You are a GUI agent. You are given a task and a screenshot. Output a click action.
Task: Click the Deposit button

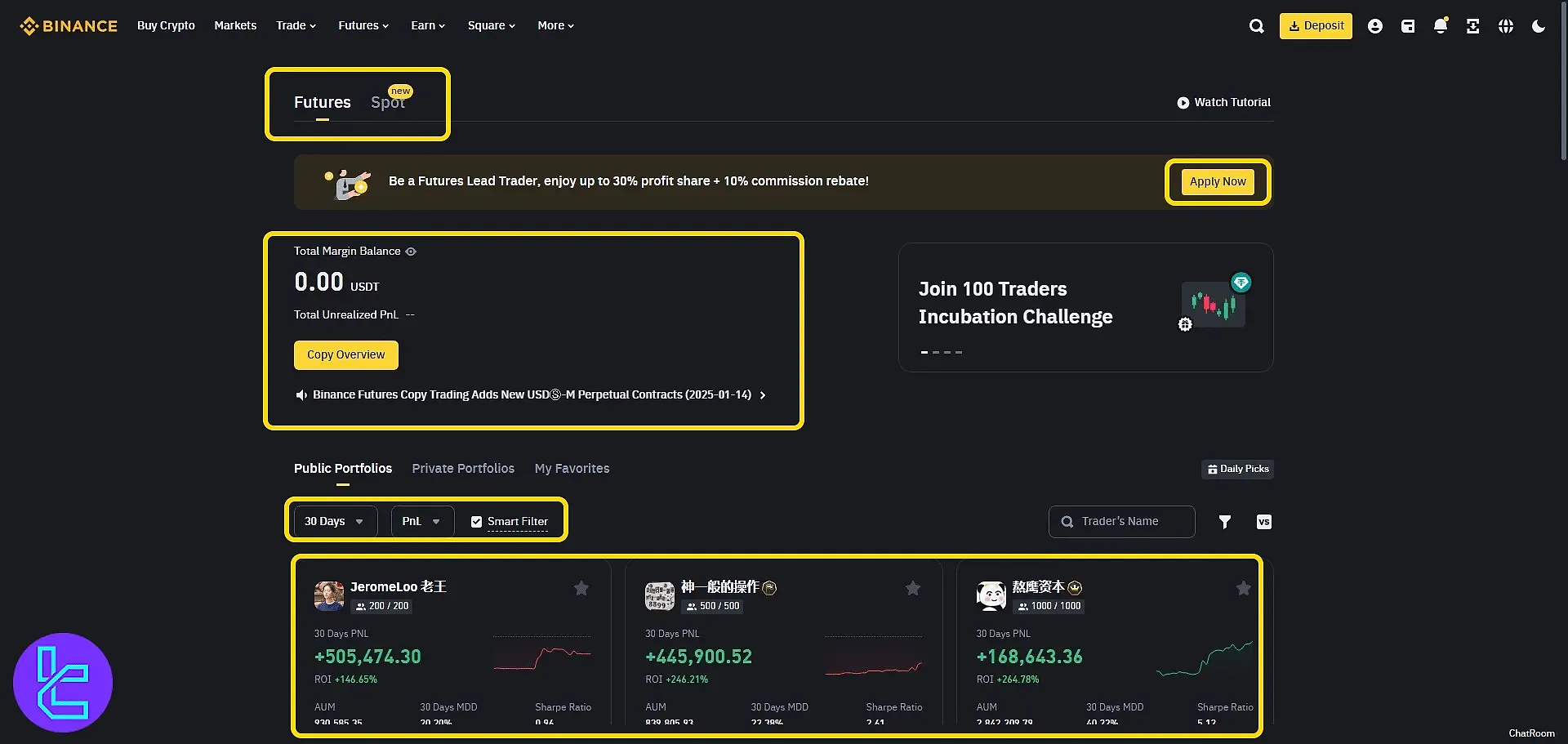coord(1316,26)
